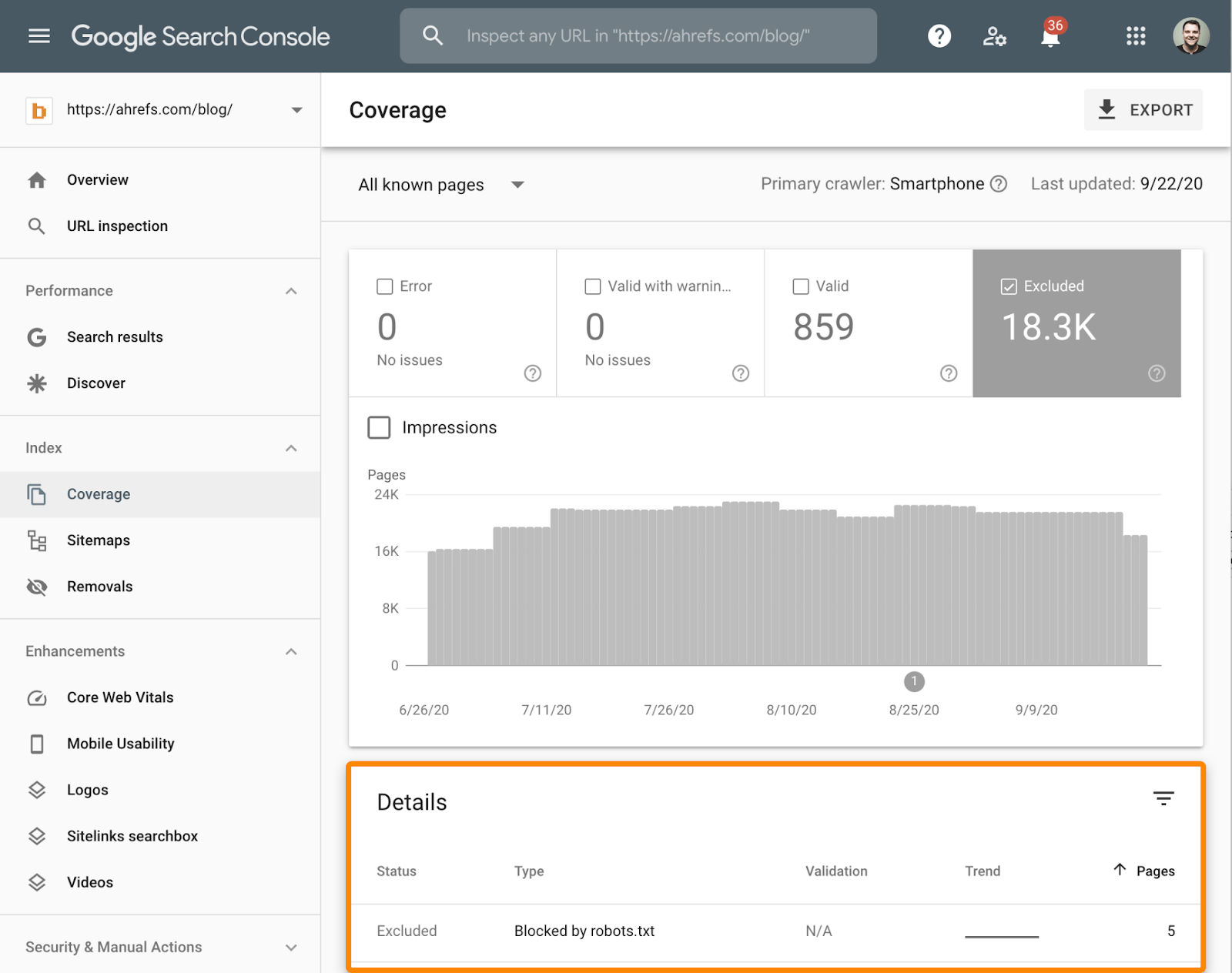Show help for Valid with warning card
Screen dimensions: 1232x973
tap(741, 373)
